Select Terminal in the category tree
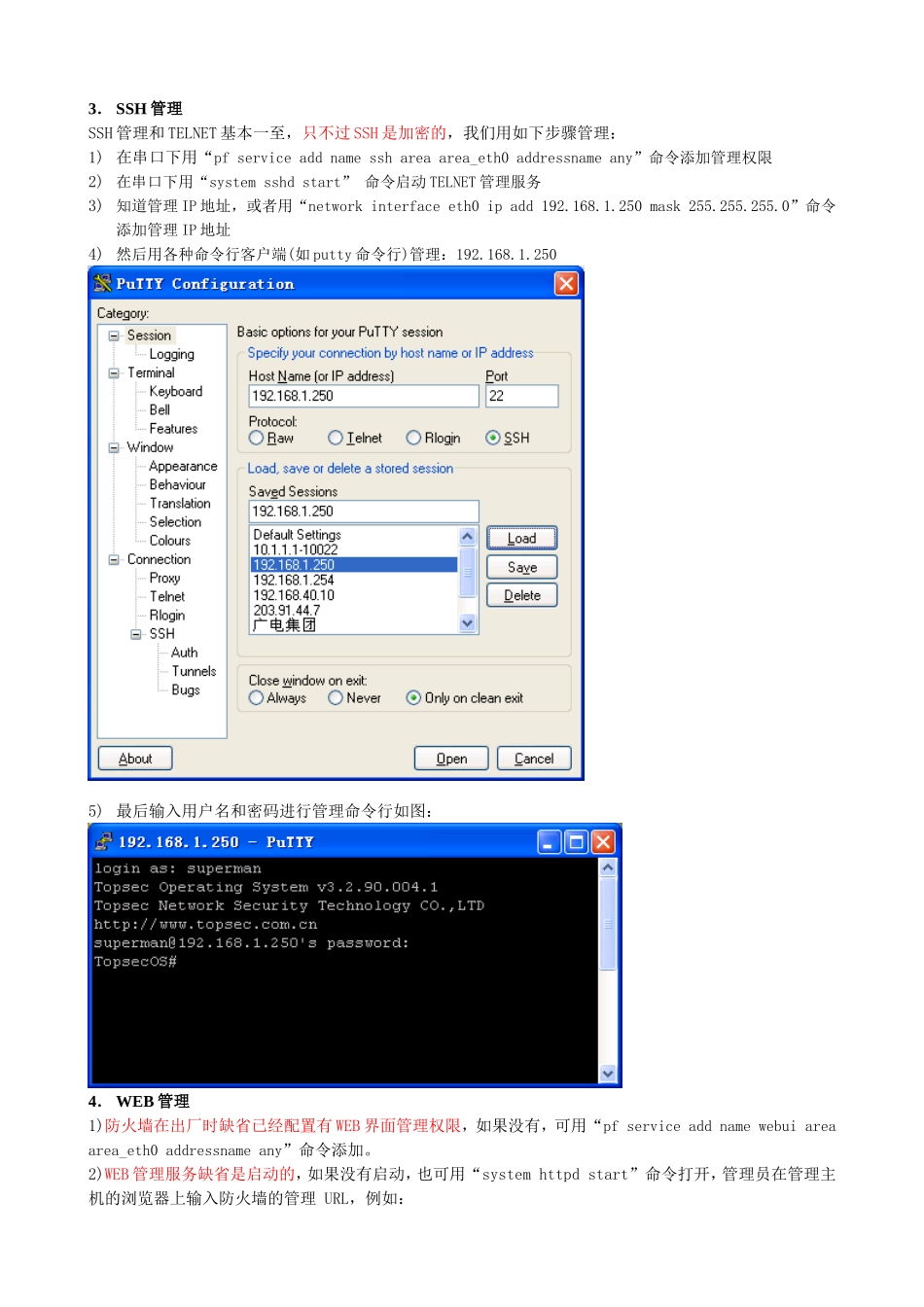The width and height of the screenshot is (924, 1307). click(x=151, y=372)
